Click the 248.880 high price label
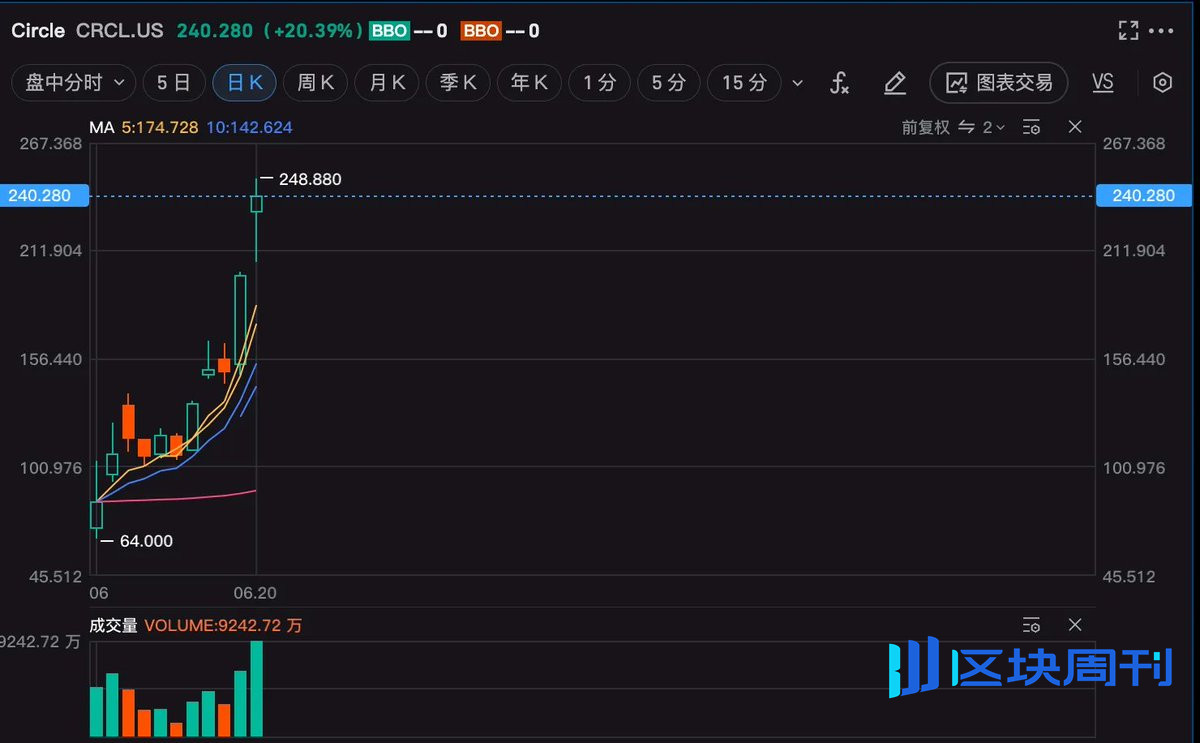The image size is (1200, 743). click(x=310, y=180)
